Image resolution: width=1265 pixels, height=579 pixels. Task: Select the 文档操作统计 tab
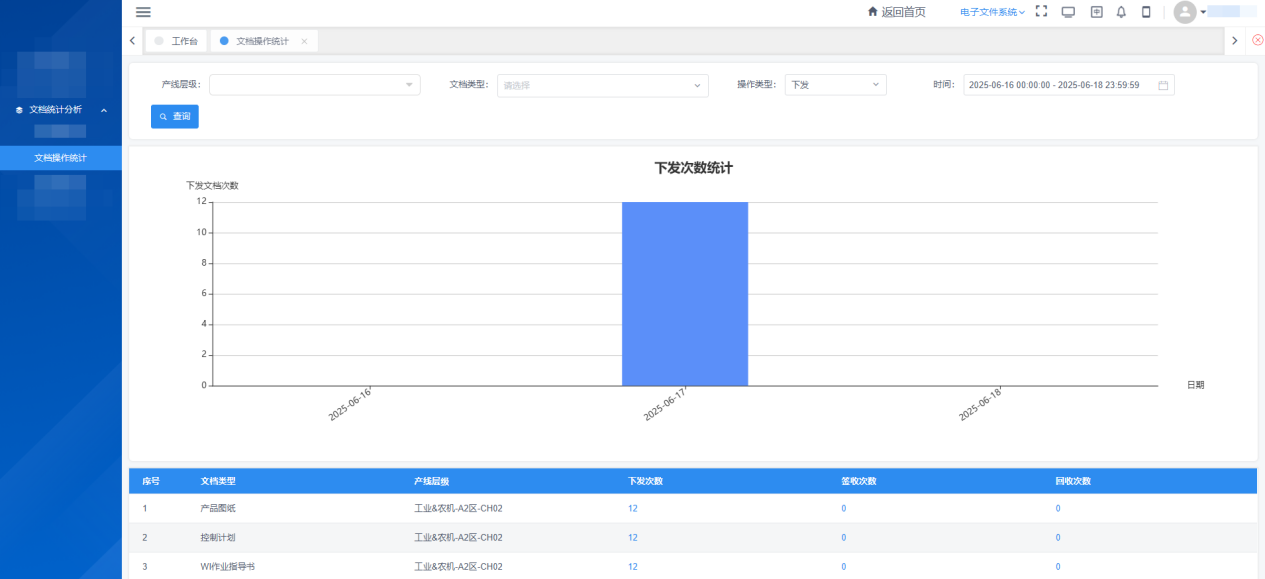(x=262, y=41)
